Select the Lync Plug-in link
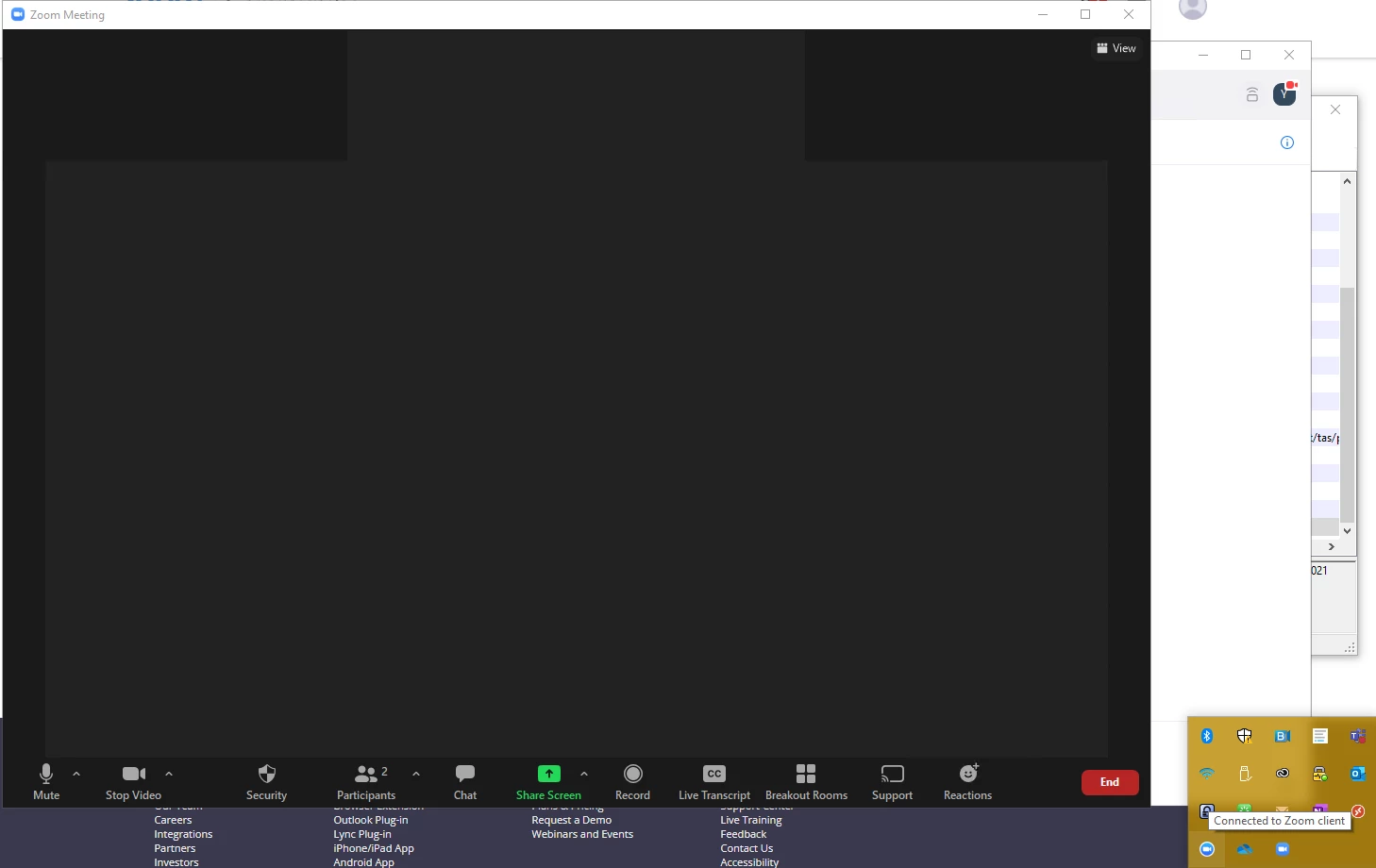 (x=362, y=834)
